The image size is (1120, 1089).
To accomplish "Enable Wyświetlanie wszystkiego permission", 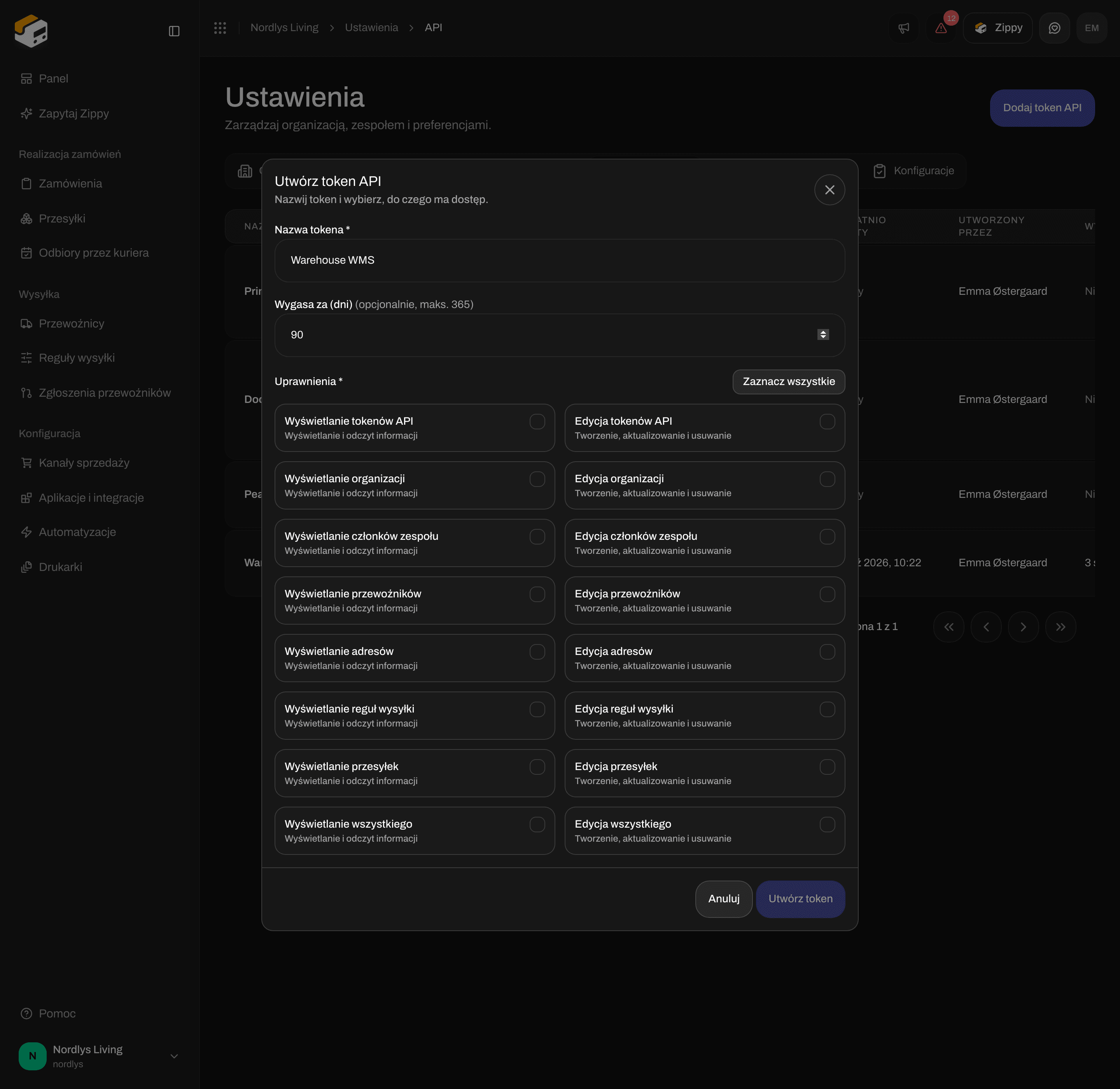I will pyautogui.click(x=537, y=825).
